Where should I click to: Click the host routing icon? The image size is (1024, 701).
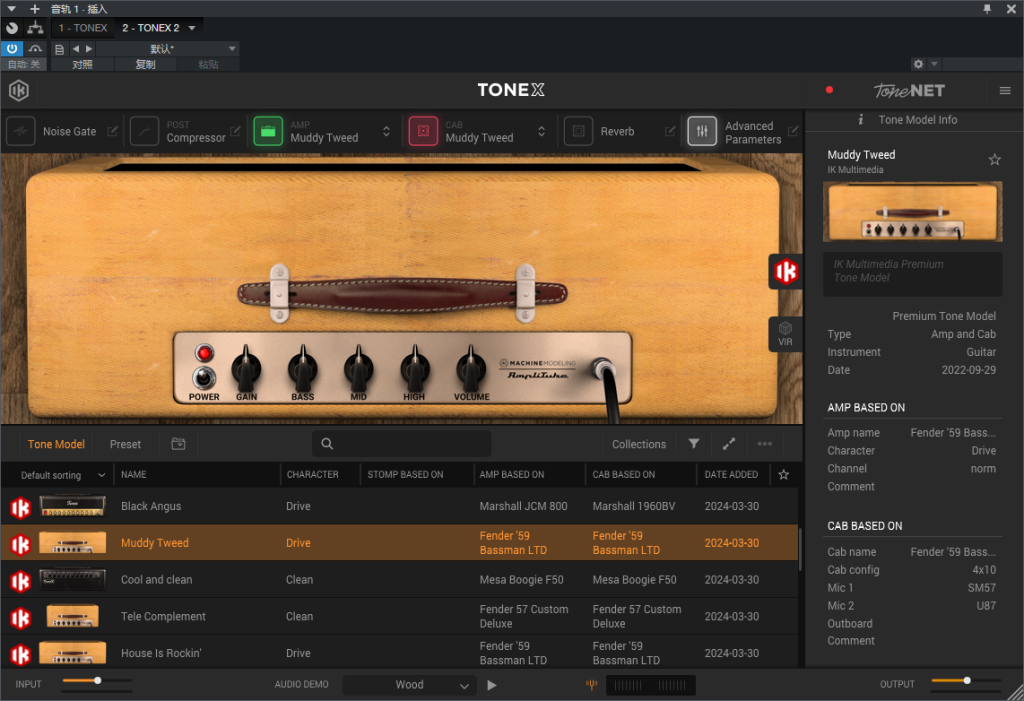(x=35, y=27)
